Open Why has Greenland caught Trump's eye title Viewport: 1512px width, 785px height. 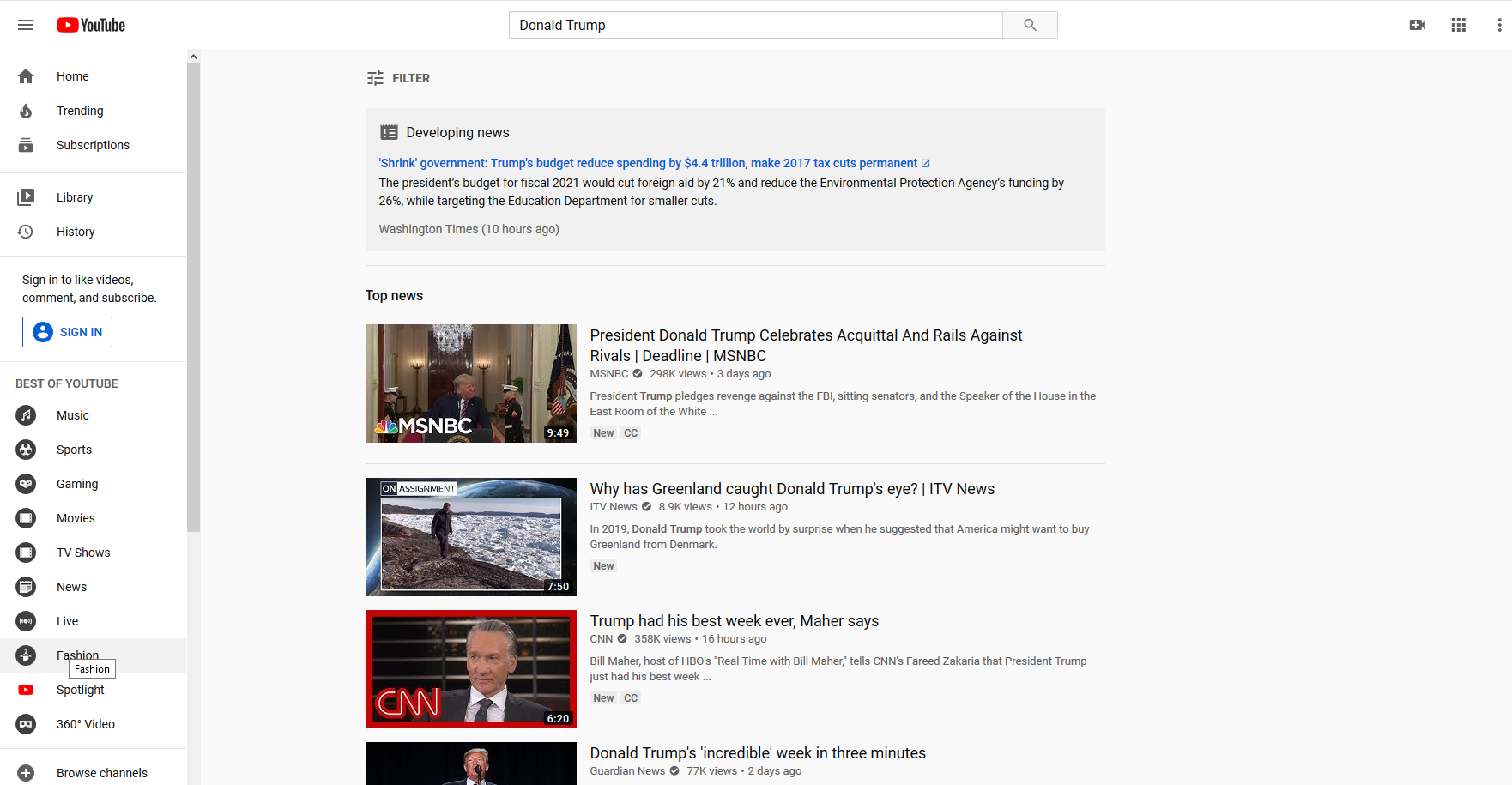click(x=792, y=488)
